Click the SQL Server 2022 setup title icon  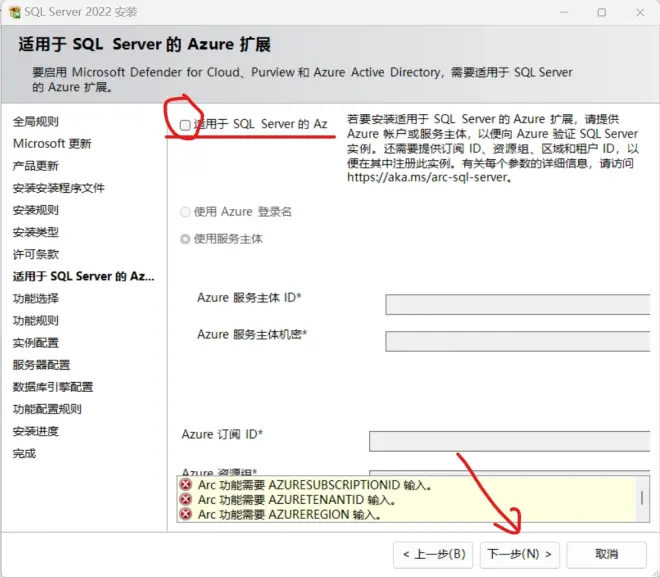pos(15,12)
